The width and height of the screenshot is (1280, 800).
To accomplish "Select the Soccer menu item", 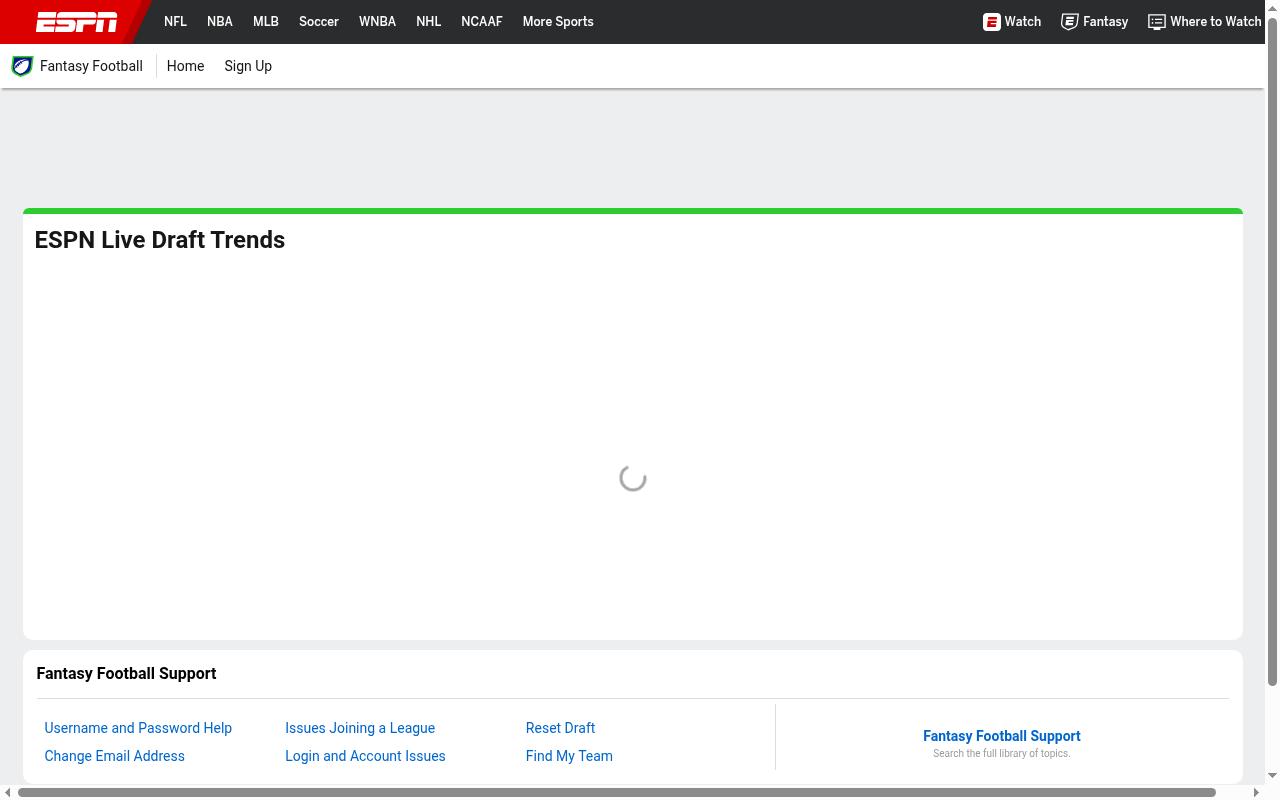I will point(319,21).
